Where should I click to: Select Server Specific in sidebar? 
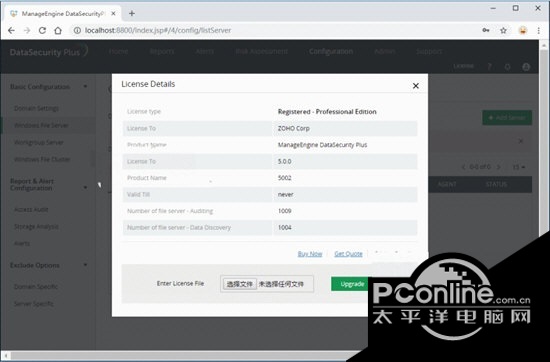tap(34, 303)
